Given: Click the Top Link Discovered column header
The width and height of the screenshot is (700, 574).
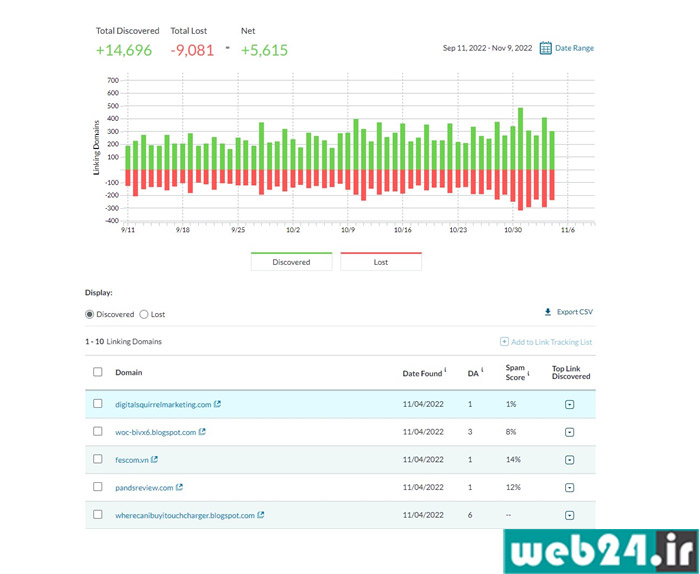Looking at the screenshot, I should [x=571, y=372].
